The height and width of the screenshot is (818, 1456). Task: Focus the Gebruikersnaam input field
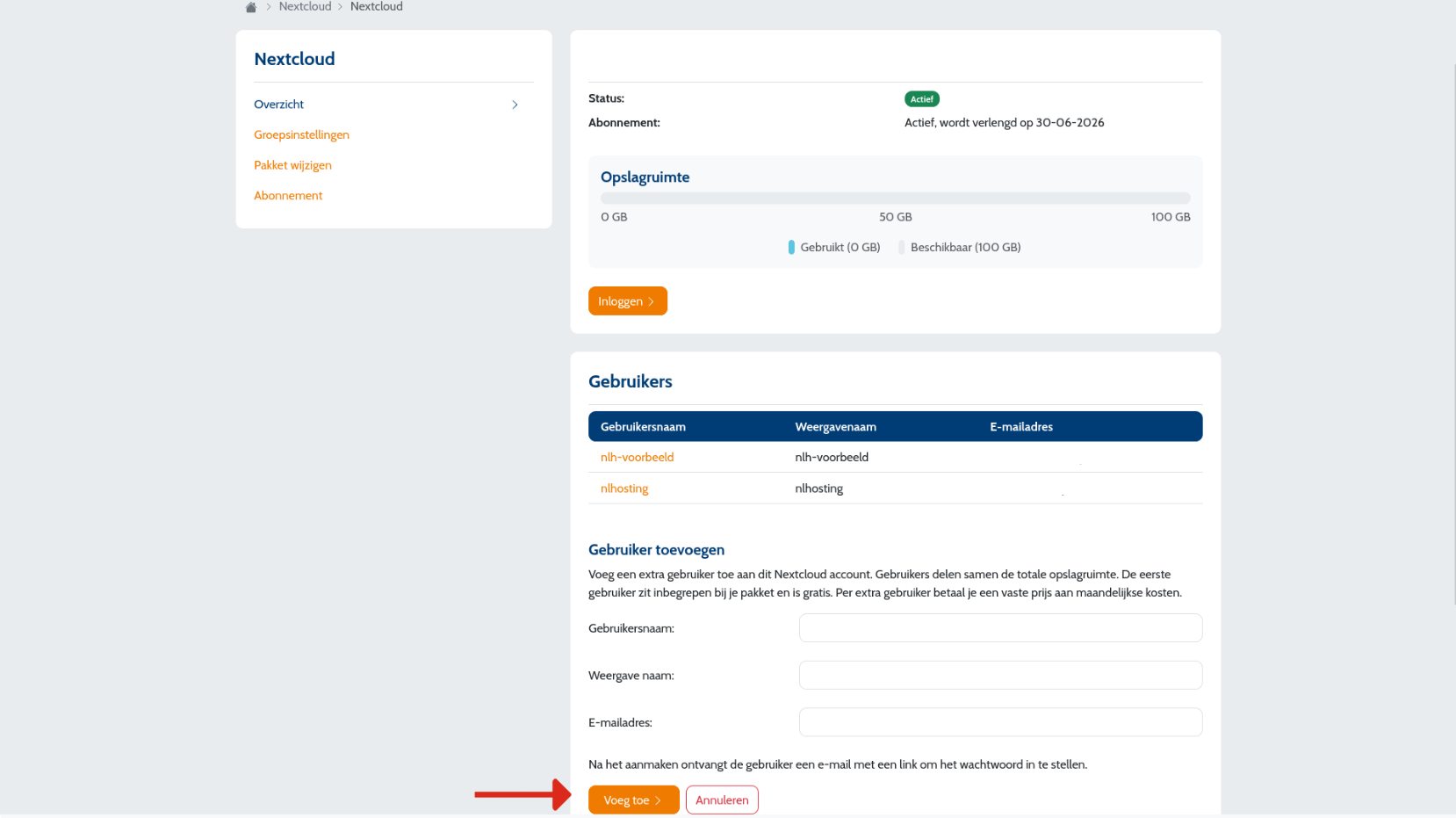pos(1000,628)
